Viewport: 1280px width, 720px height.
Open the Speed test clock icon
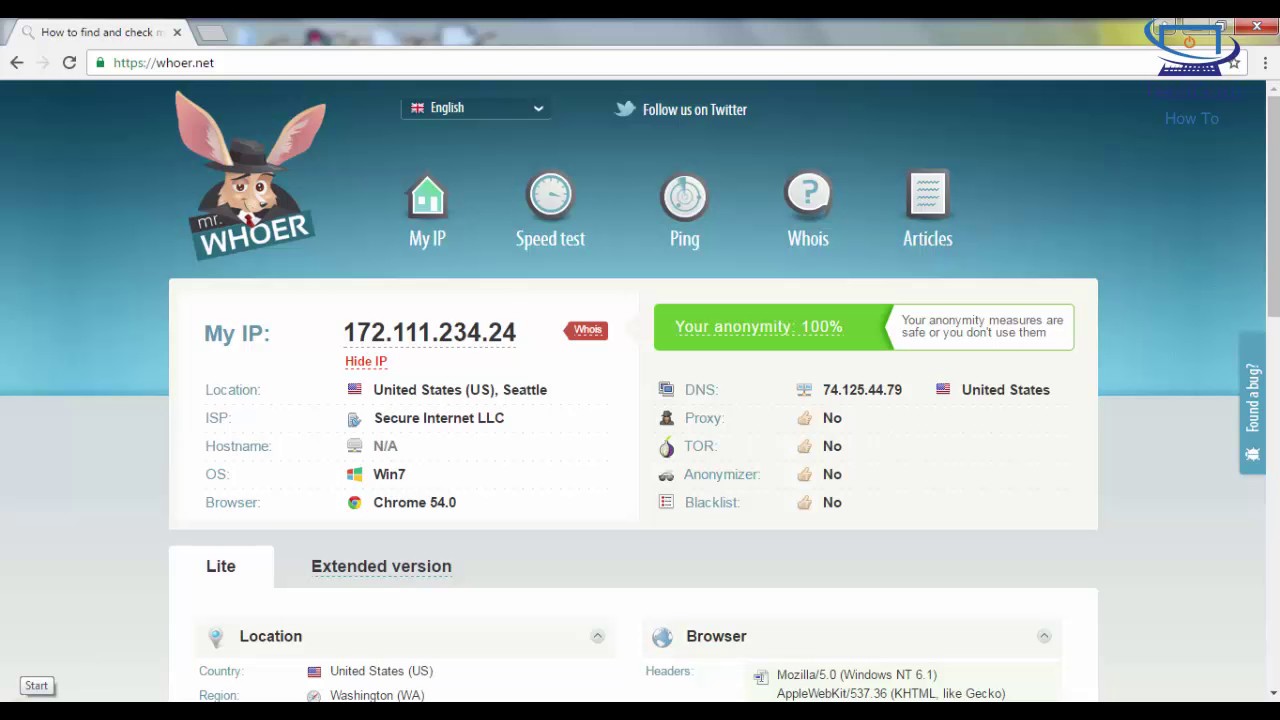pos(550,196)
